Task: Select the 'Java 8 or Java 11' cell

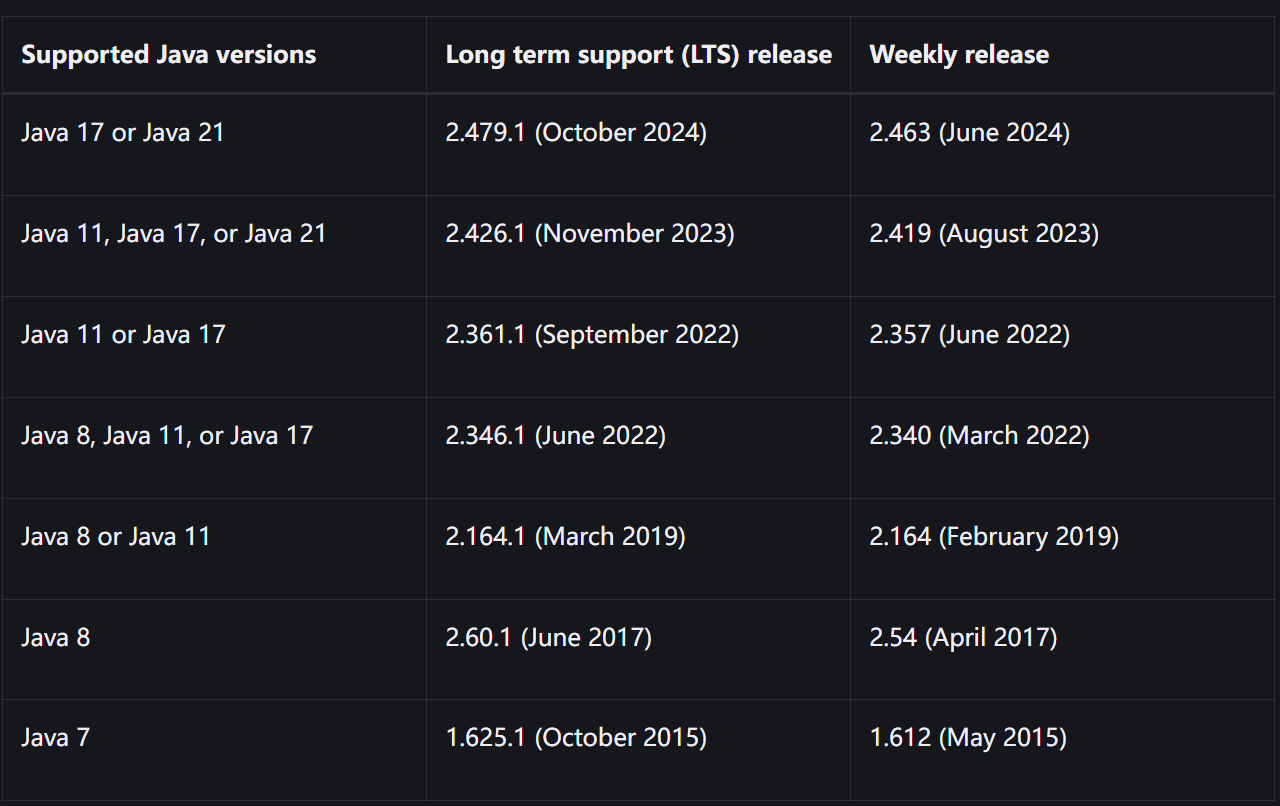Action: pyautogui.click(x=116, y=537)
